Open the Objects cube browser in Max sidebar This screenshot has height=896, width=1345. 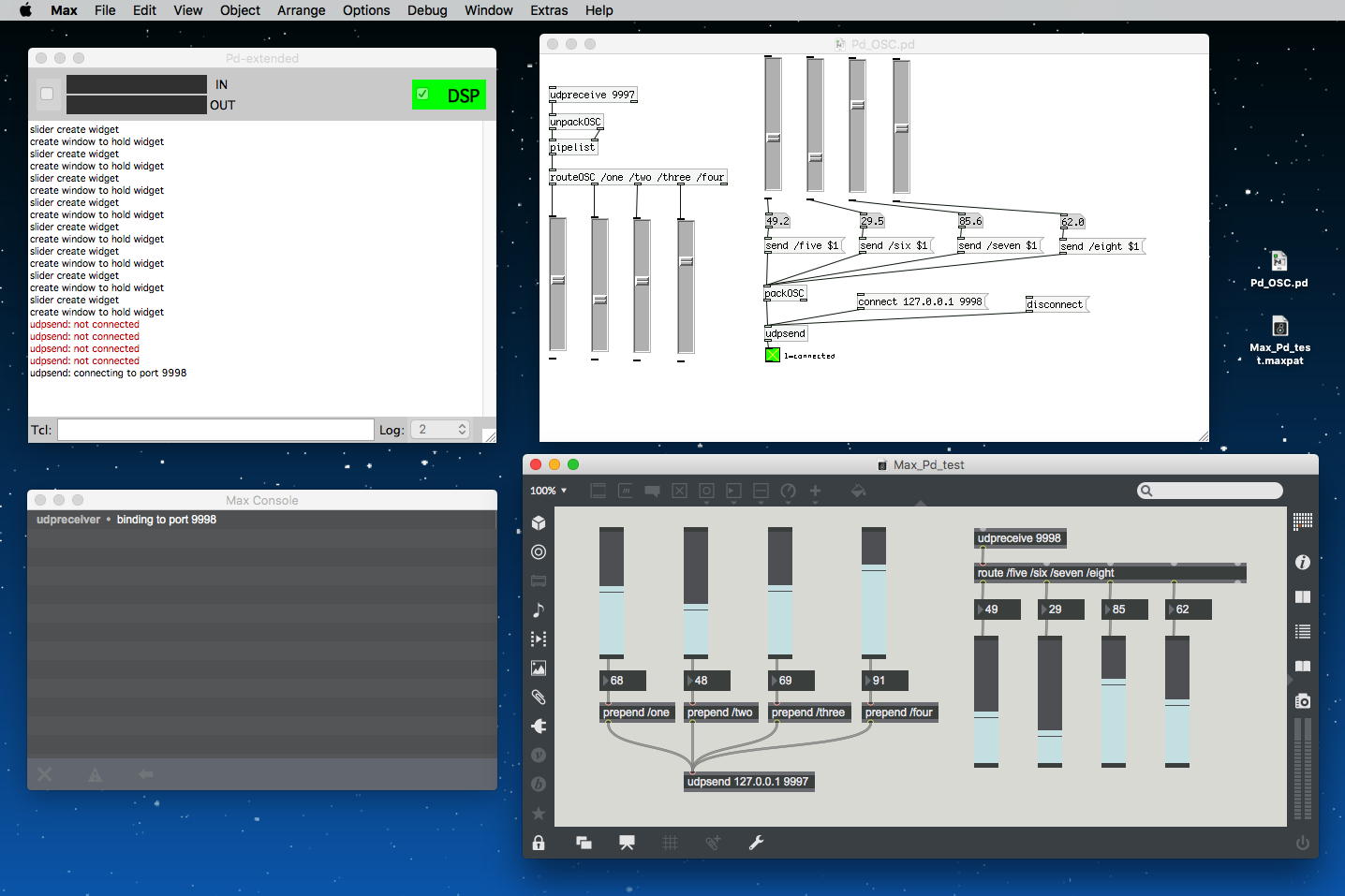(539, 522)
